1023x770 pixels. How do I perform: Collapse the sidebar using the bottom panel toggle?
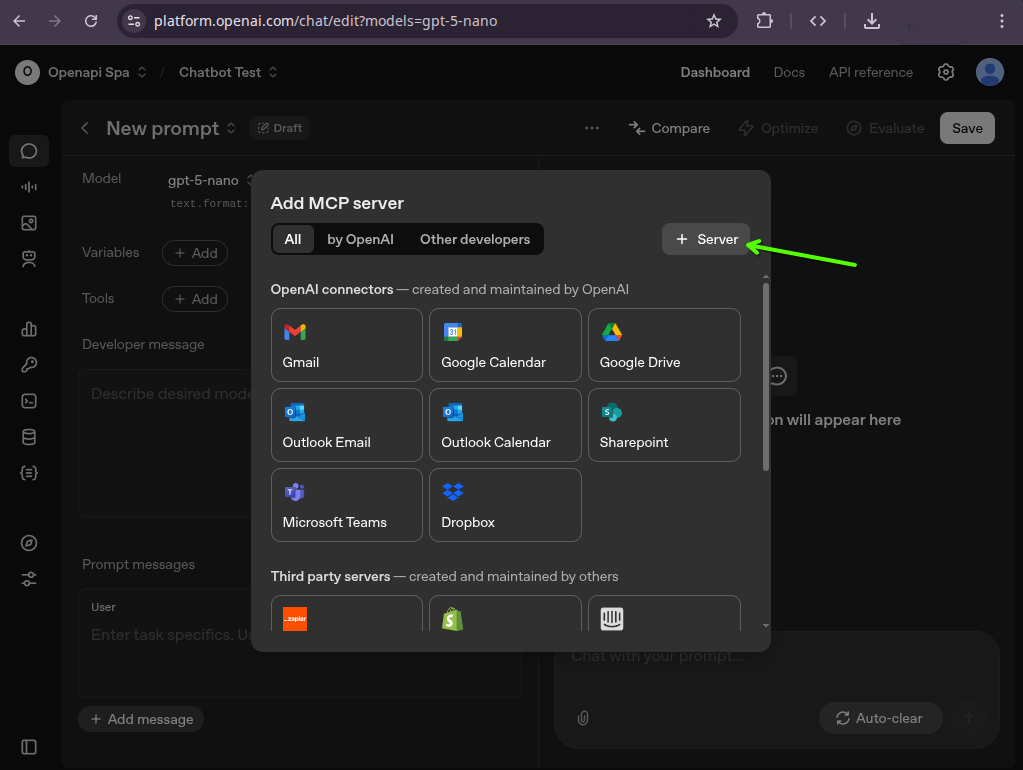click(x=28, y=746)
